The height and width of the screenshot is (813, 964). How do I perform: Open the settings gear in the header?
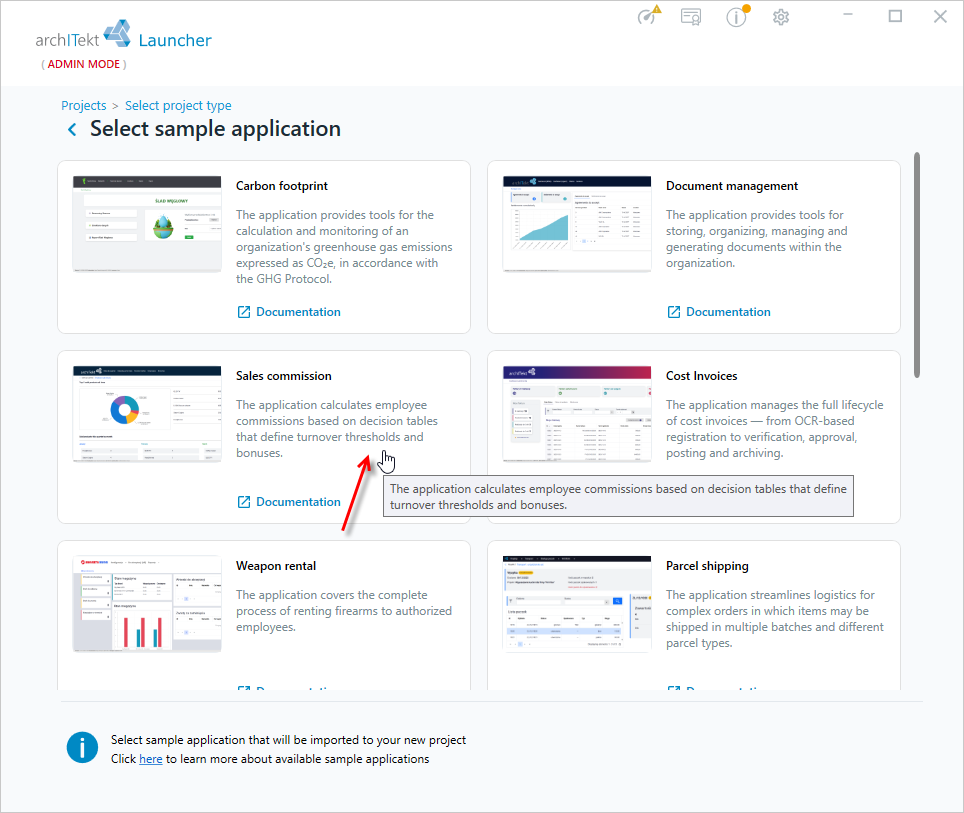click(781, 17)
